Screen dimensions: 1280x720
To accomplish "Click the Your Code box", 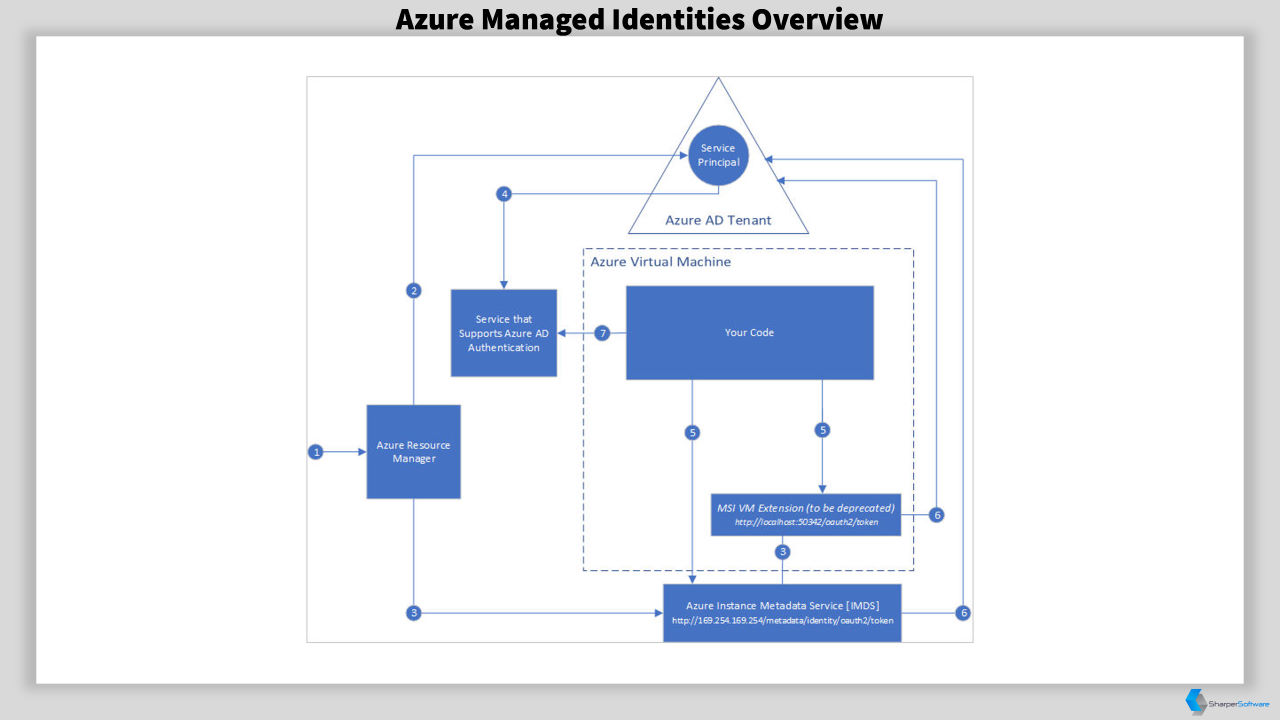I will [x=750, y=333].
